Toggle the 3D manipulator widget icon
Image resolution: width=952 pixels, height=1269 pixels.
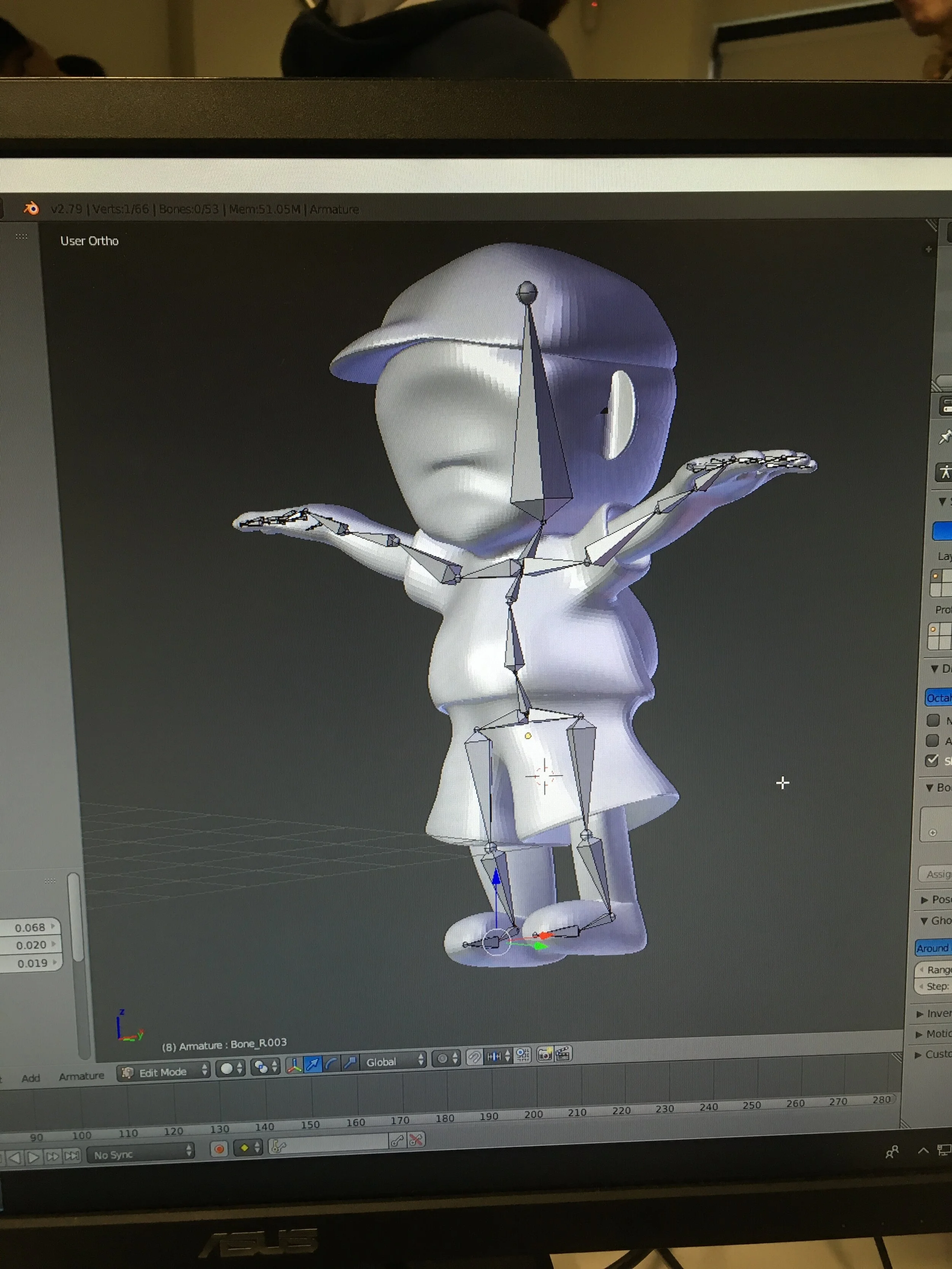[x=294, y=1065]
